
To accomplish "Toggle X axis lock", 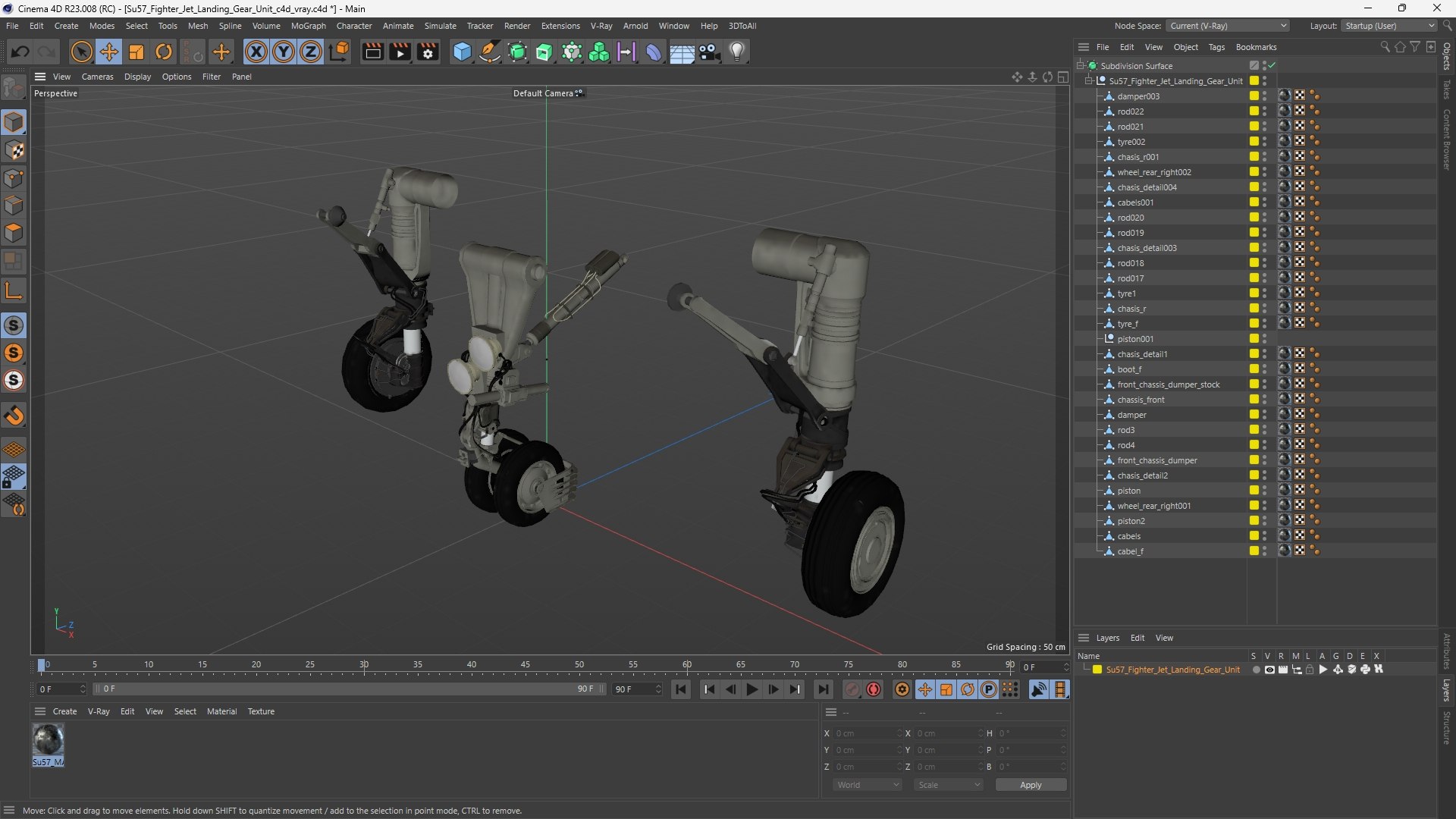I will click(256, 52).
